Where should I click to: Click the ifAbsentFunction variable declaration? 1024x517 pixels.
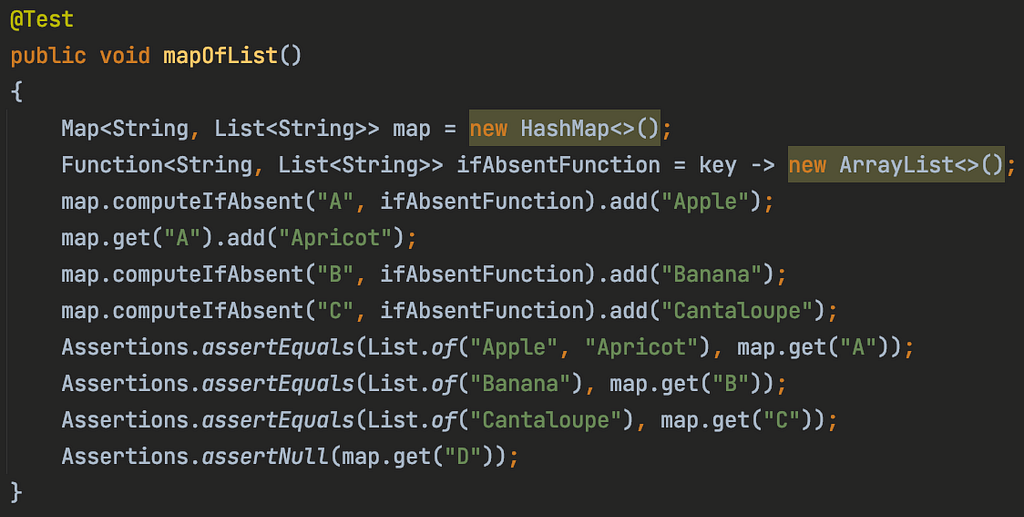tap(558, 165)
